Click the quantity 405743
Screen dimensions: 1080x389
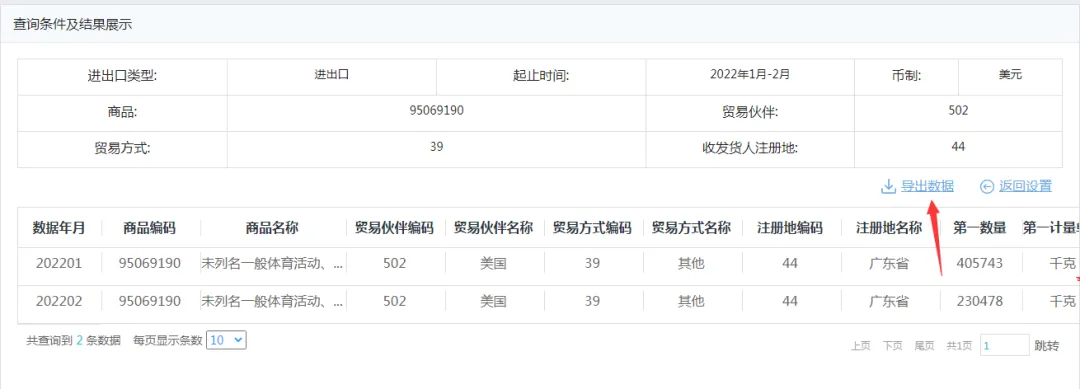(x=979, y=264)
